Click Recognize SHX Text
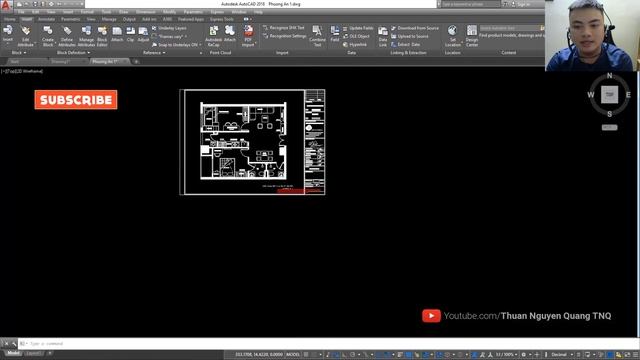This screenshot has width=640, height=360. [x=284, y=28]
